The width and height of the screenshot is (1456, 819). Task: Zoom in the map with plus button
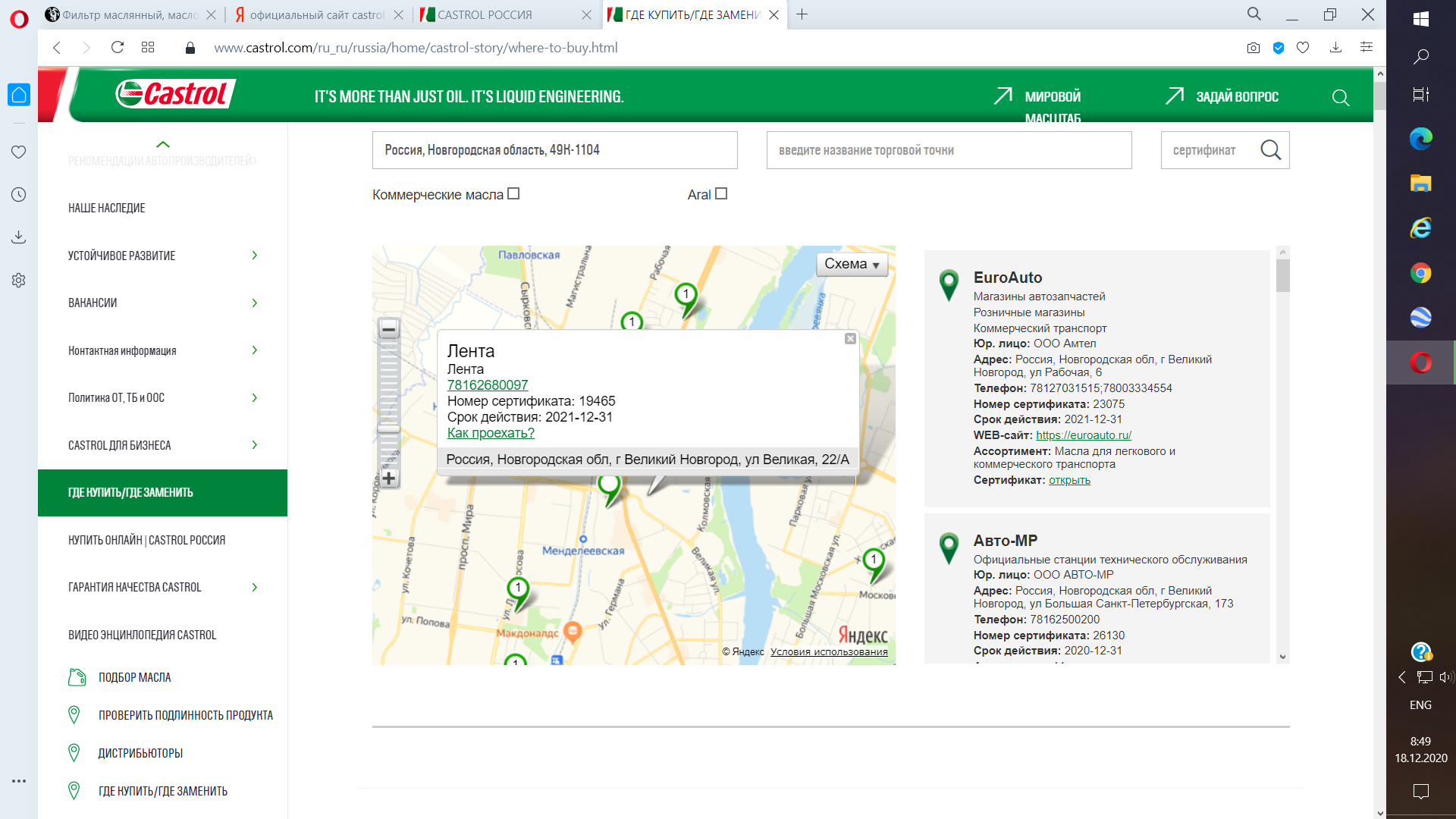(x=389, y=478)
